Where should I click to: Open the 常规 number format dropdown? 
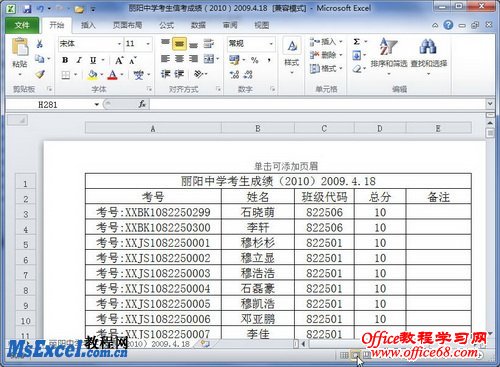(271, 44)
